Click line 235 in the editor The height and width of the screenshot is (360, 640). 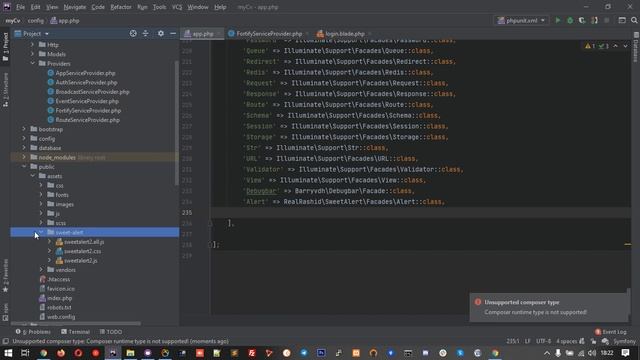click(x=420, y=212)
